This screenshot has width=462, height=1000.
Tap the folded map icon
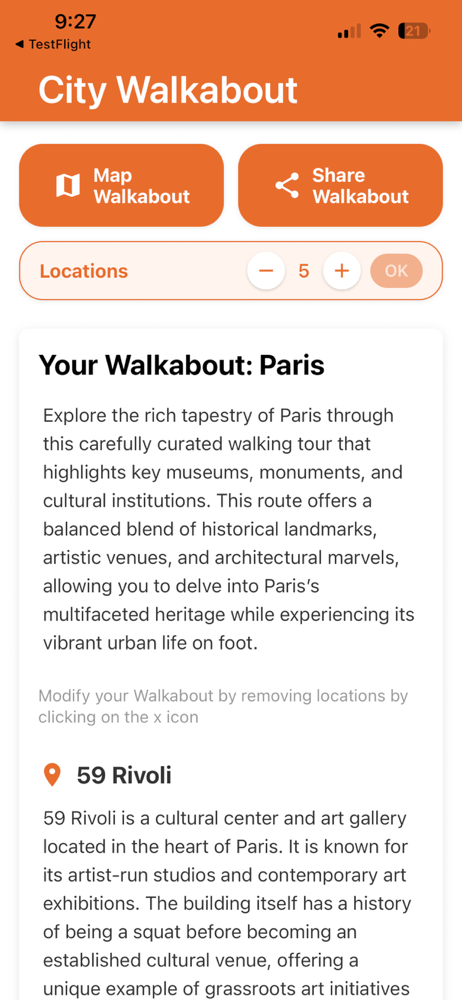coord(68,186)
